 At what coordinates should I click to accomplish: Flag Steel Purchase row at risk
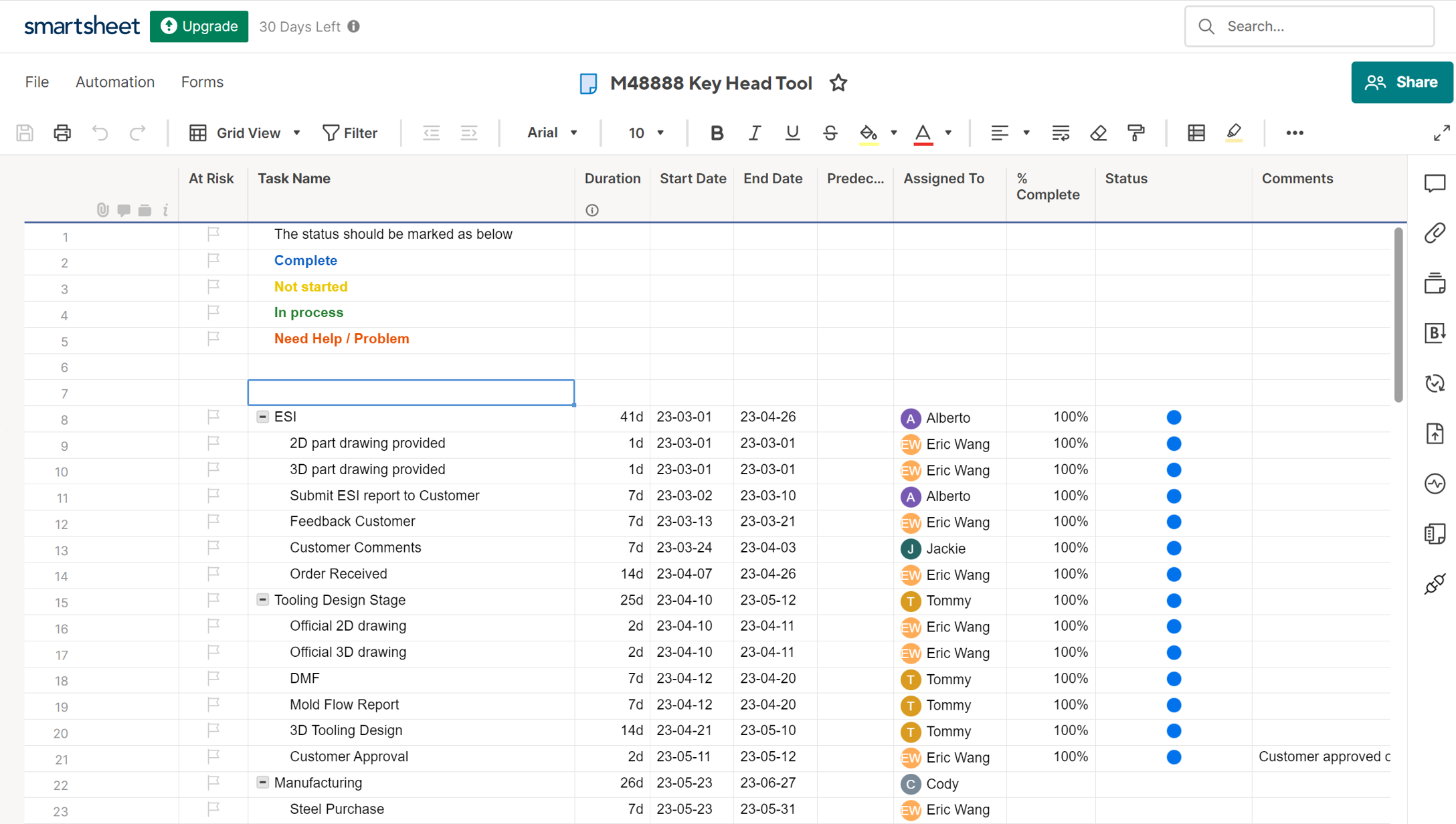[x=213, y=809]
